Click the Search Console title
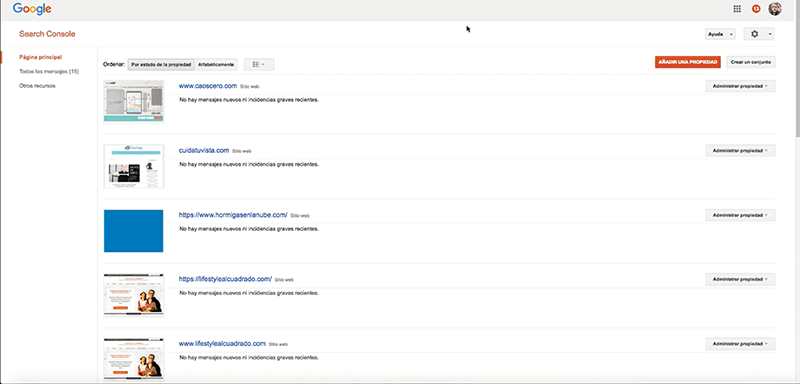The image size is (800, 384). tap(47, 34)
